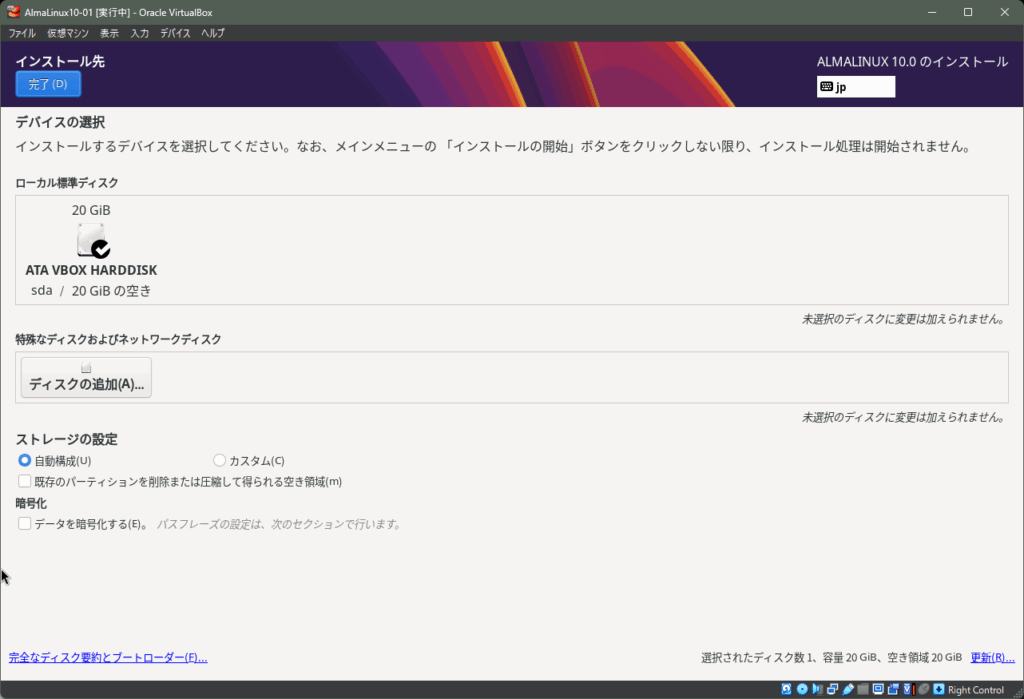The height and width of the screenshot is (699, 1024).
Task: Click the ALMALINUX 10.0 のインストール title
Action: tap(912, 62)
